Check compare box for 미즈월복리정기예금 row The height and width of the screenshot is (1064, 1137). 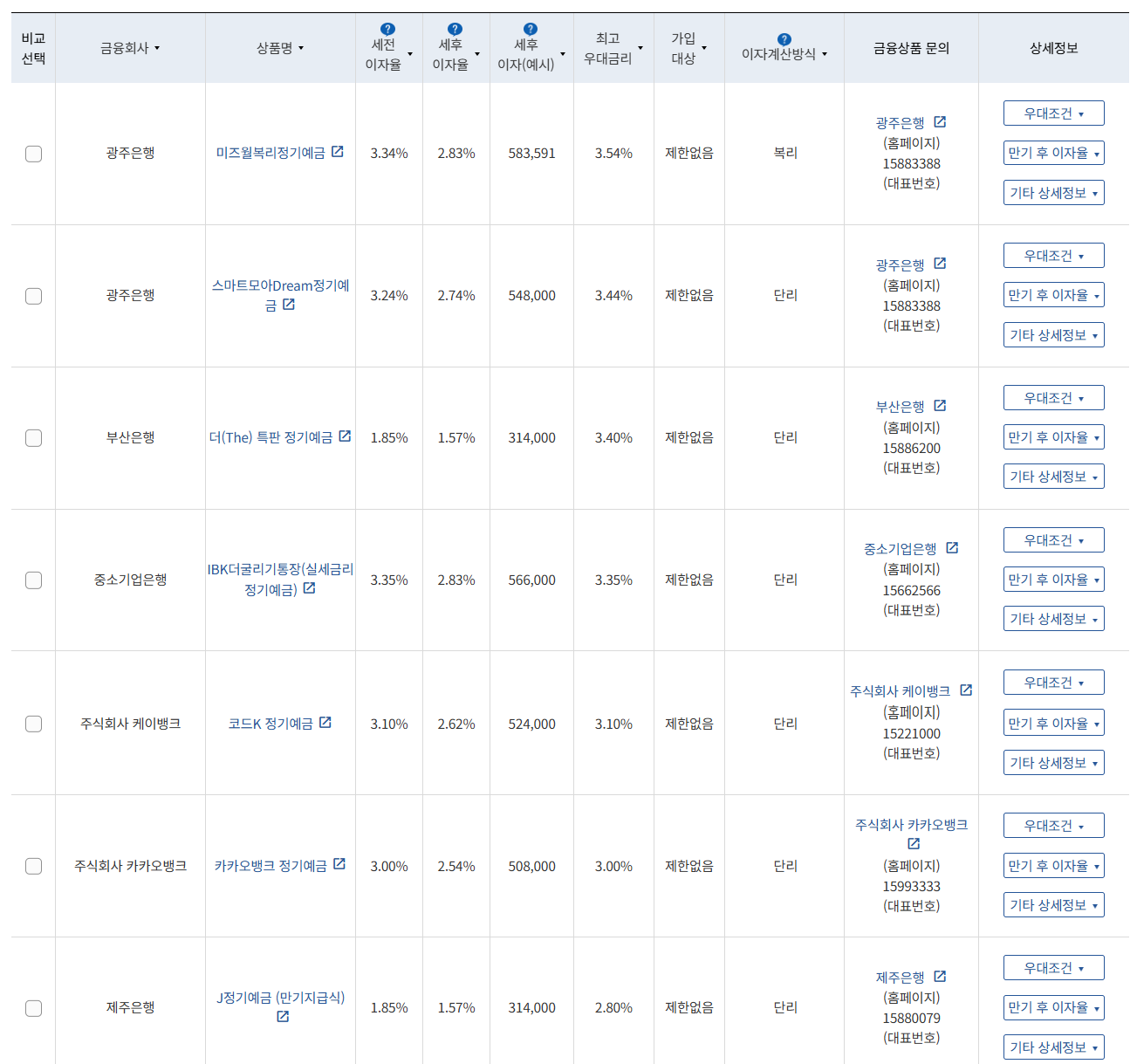pyautogui.click(x=33, y=154)
